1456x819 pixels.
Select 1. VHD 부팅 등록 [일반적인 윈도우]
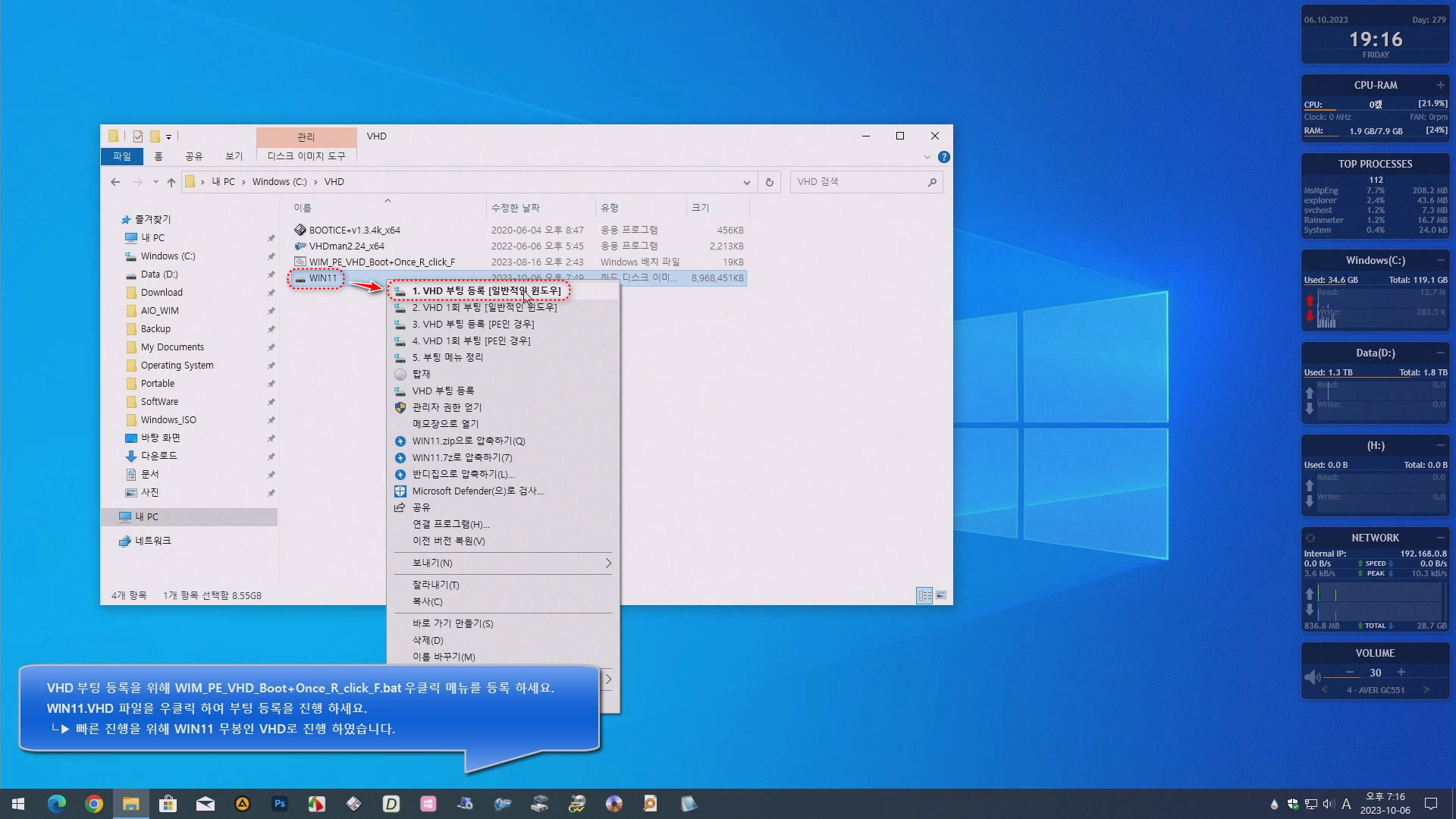pyautogui.click(x=503, y=291)
